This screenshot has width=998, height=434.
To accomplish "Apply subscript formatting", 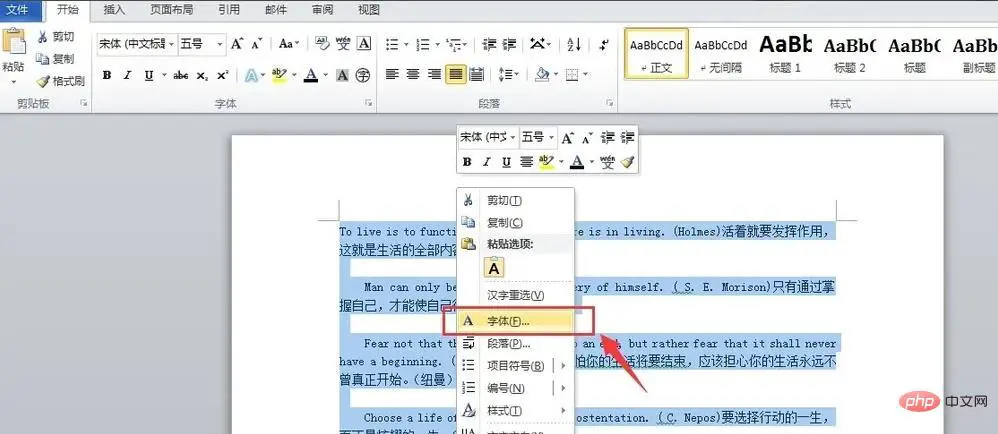I will [x=202, y=76].
